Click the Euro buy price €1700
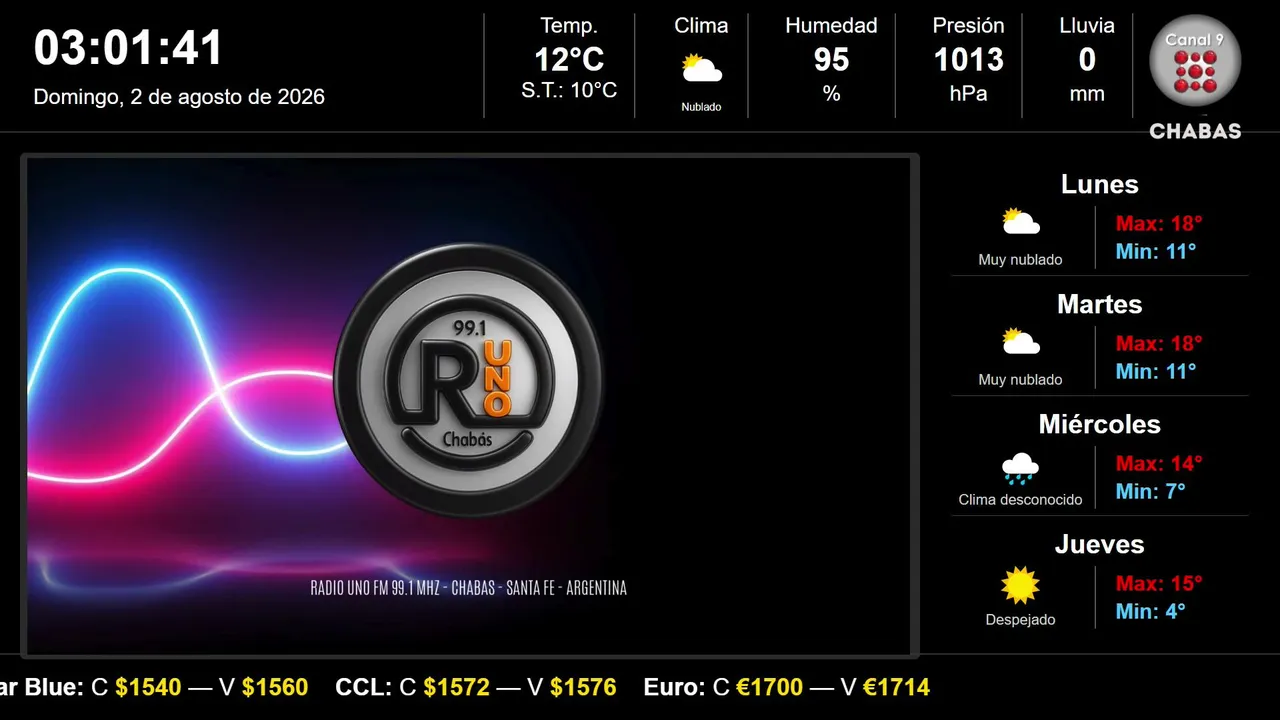Image resolution: width=1280 pixels, height=720 pixels. click(770, 687)
